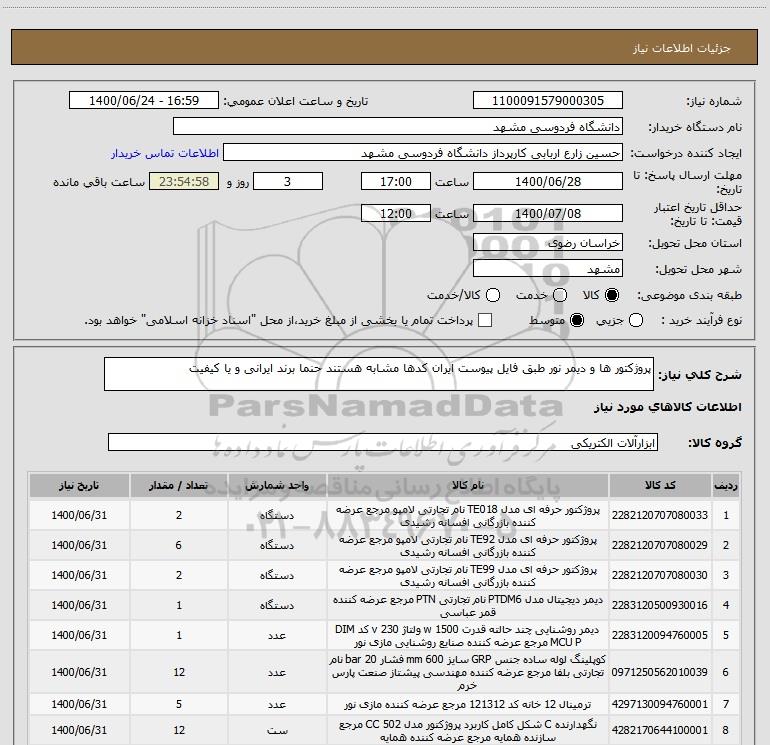This screenshot has width=770, height=745.
Task: Click the quantity 5 in row 7
Action: tap(179, 704)
